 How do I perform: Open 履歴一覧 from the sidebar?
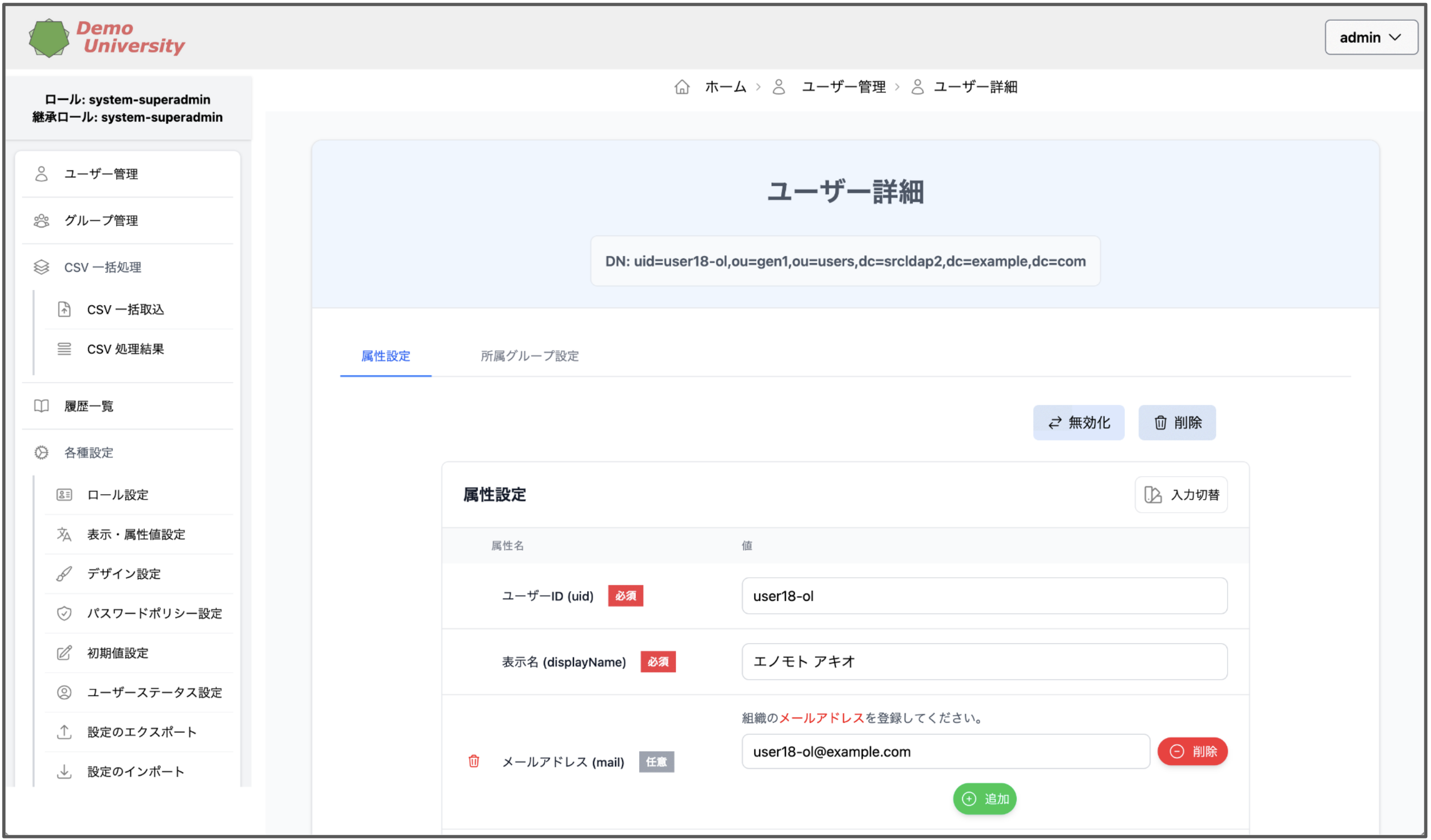(x=89, y=406)
